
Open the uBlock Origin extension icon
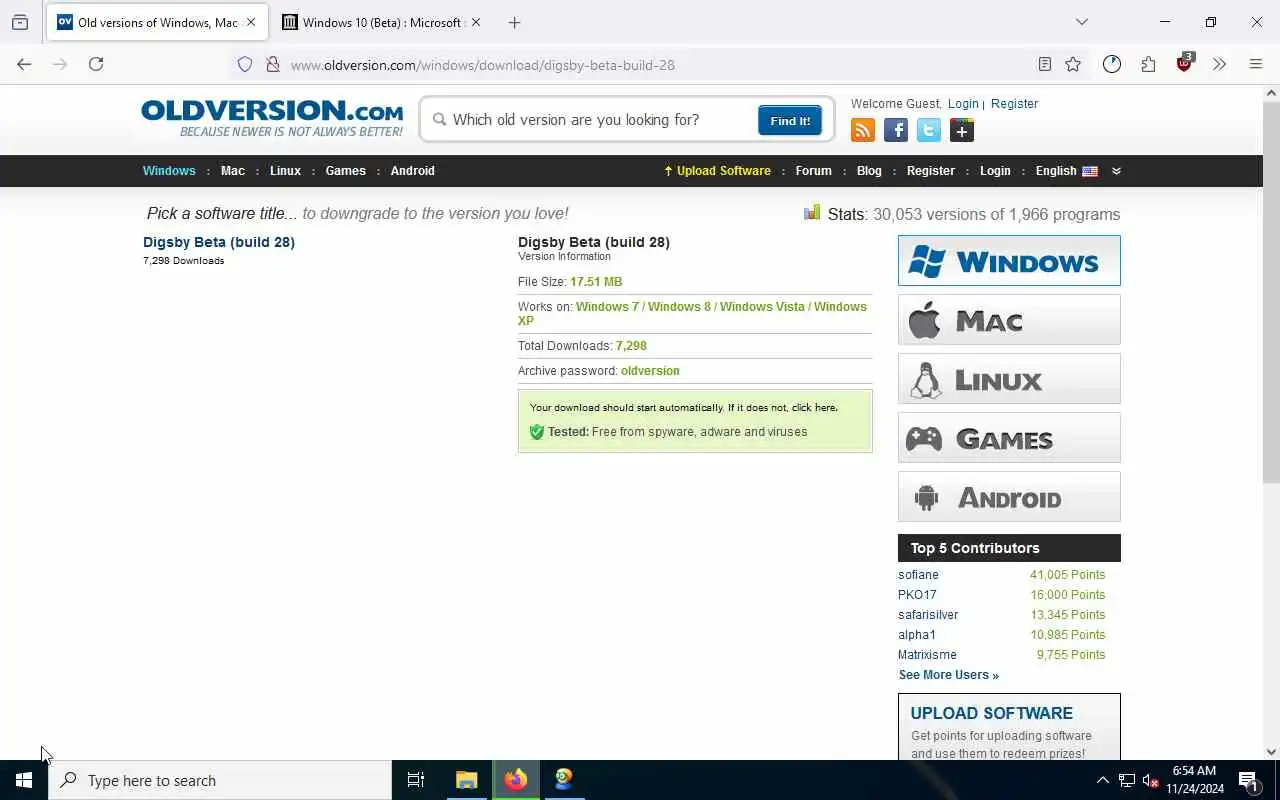click(1185, 63)
